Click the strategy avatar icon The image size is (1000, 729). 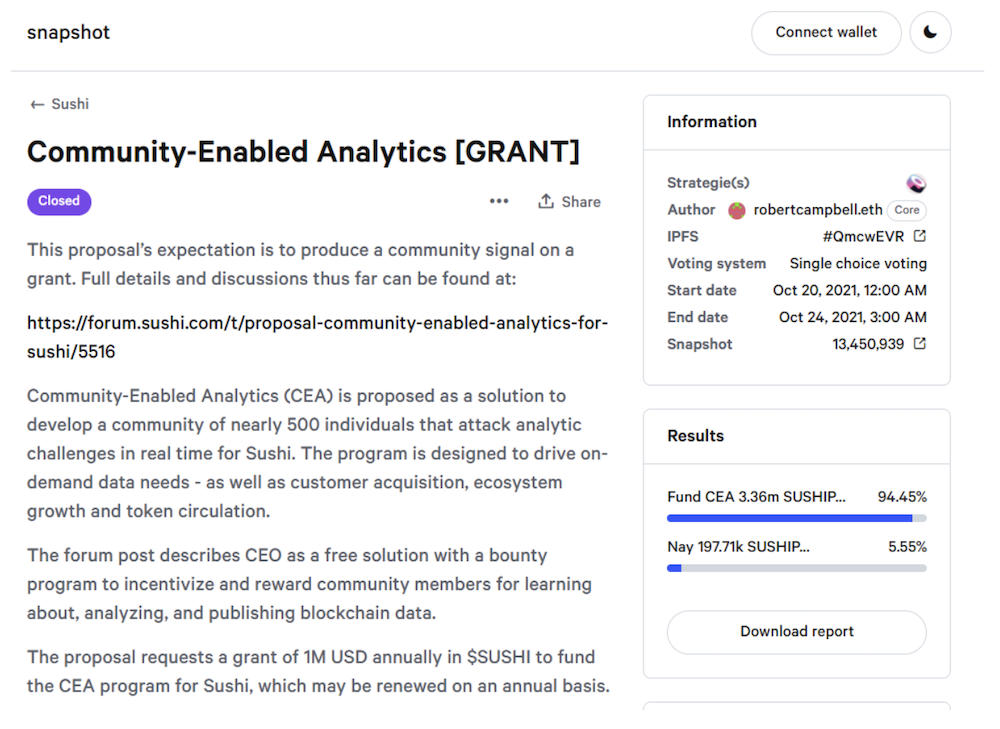(916, 183)
